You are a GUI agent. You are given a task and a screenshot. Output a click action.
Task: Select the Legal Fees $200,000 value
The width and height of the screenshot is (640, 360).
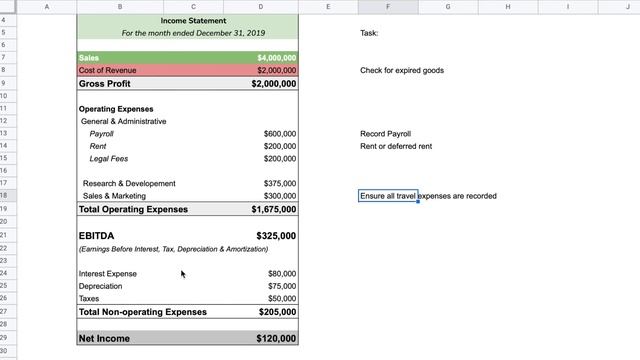pos(280,159)
